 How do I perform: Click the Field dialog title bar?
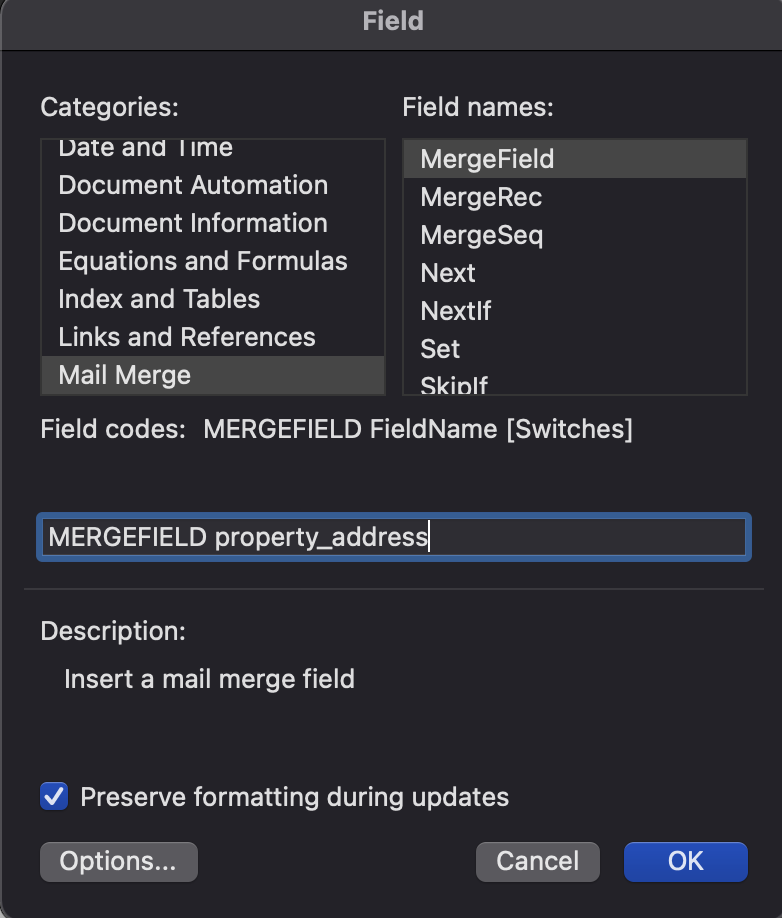click(392, 22)
